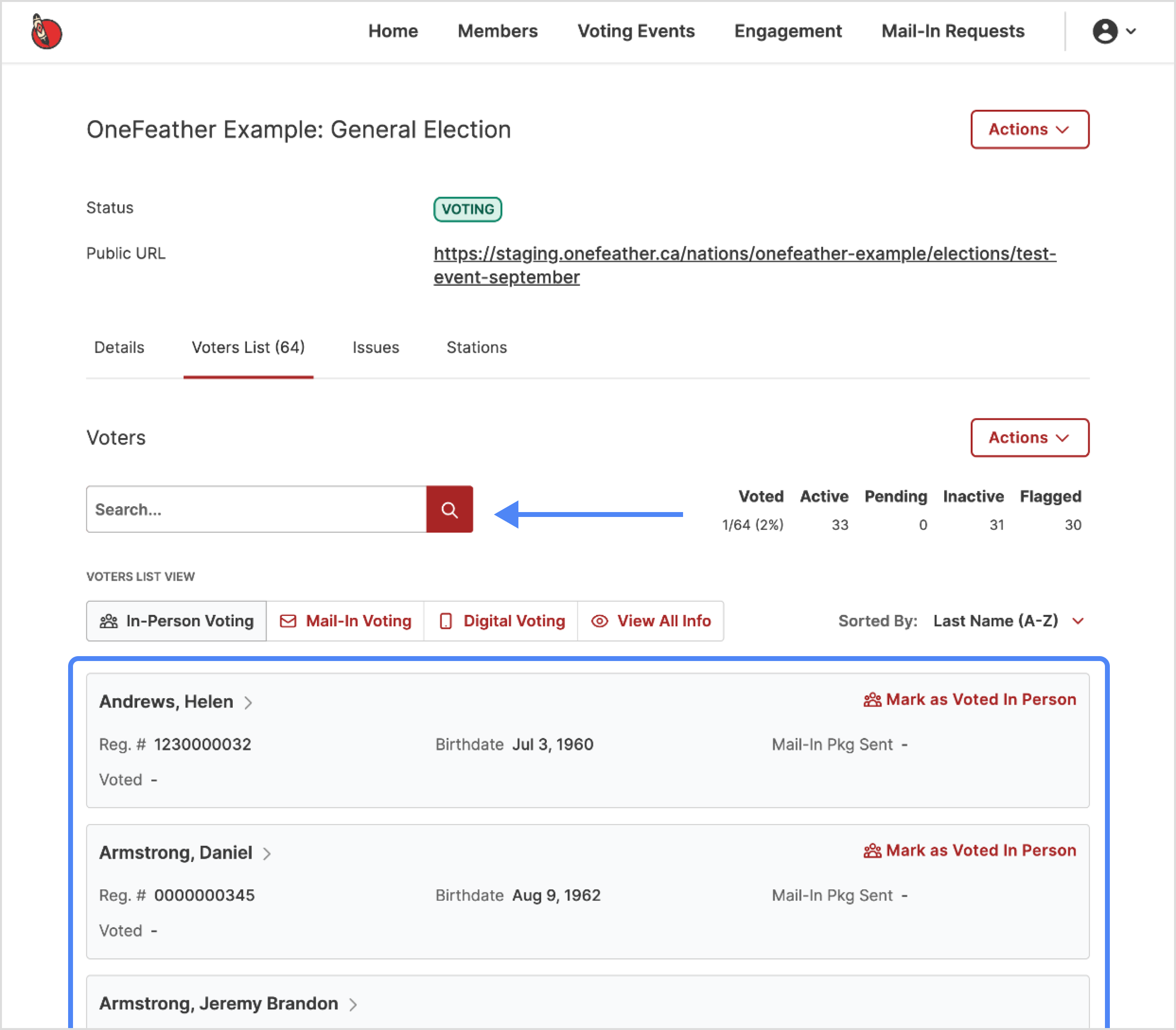Change Sorted By Last Name (A-Z) dropdown
Viewport: 1176px width, 1030px height.
(1009, 621)
